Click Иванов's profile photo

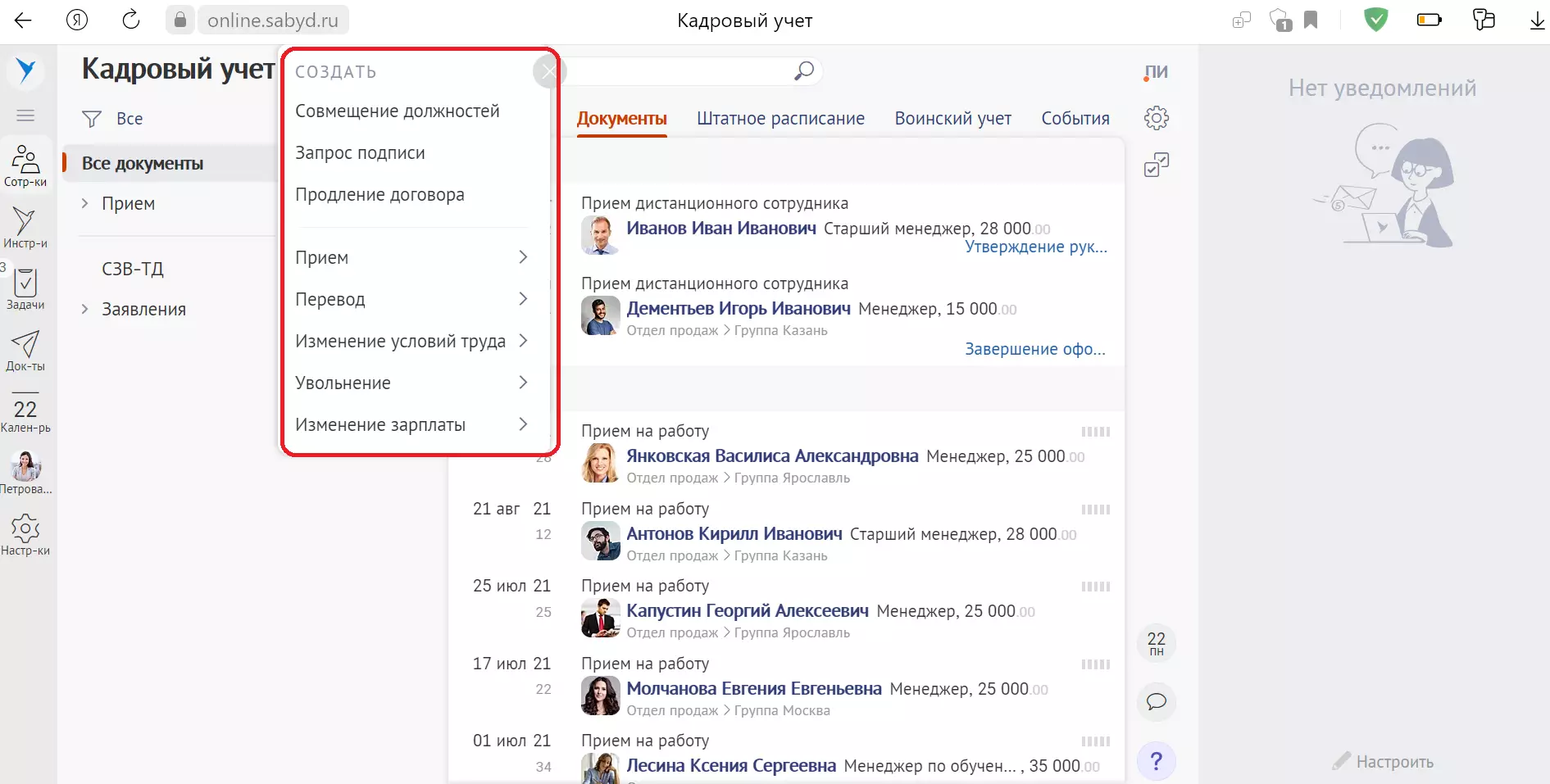[601, 235]
